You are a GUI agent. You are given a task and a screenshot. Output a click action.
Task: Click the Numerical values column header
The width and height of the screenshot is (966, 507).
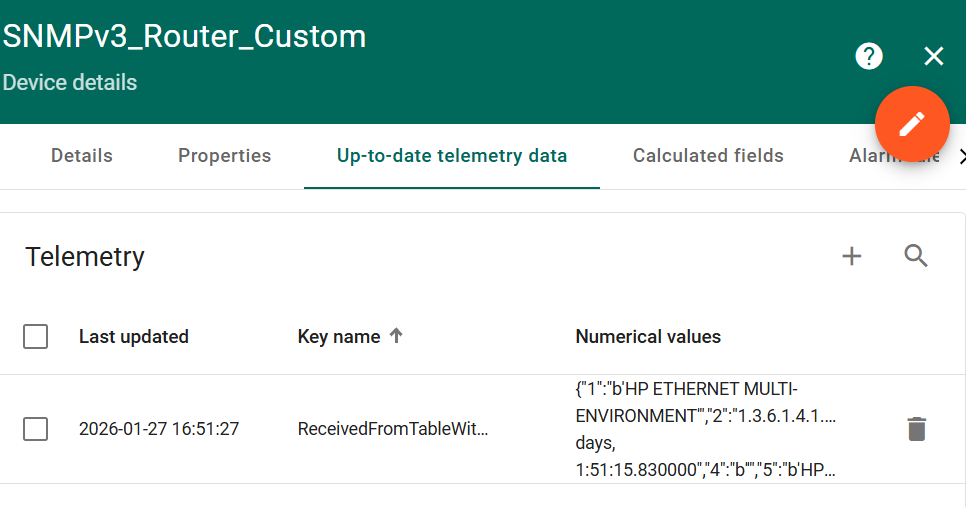(x=648, y=337)
